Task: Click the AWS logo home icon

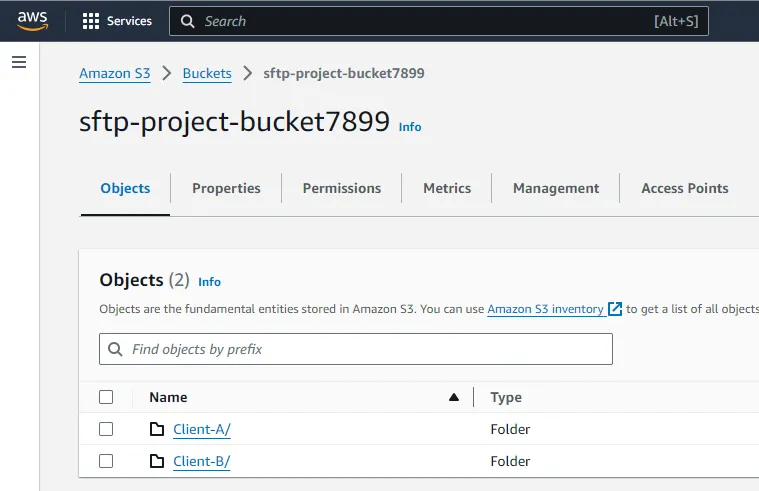Action: (32, 21)
